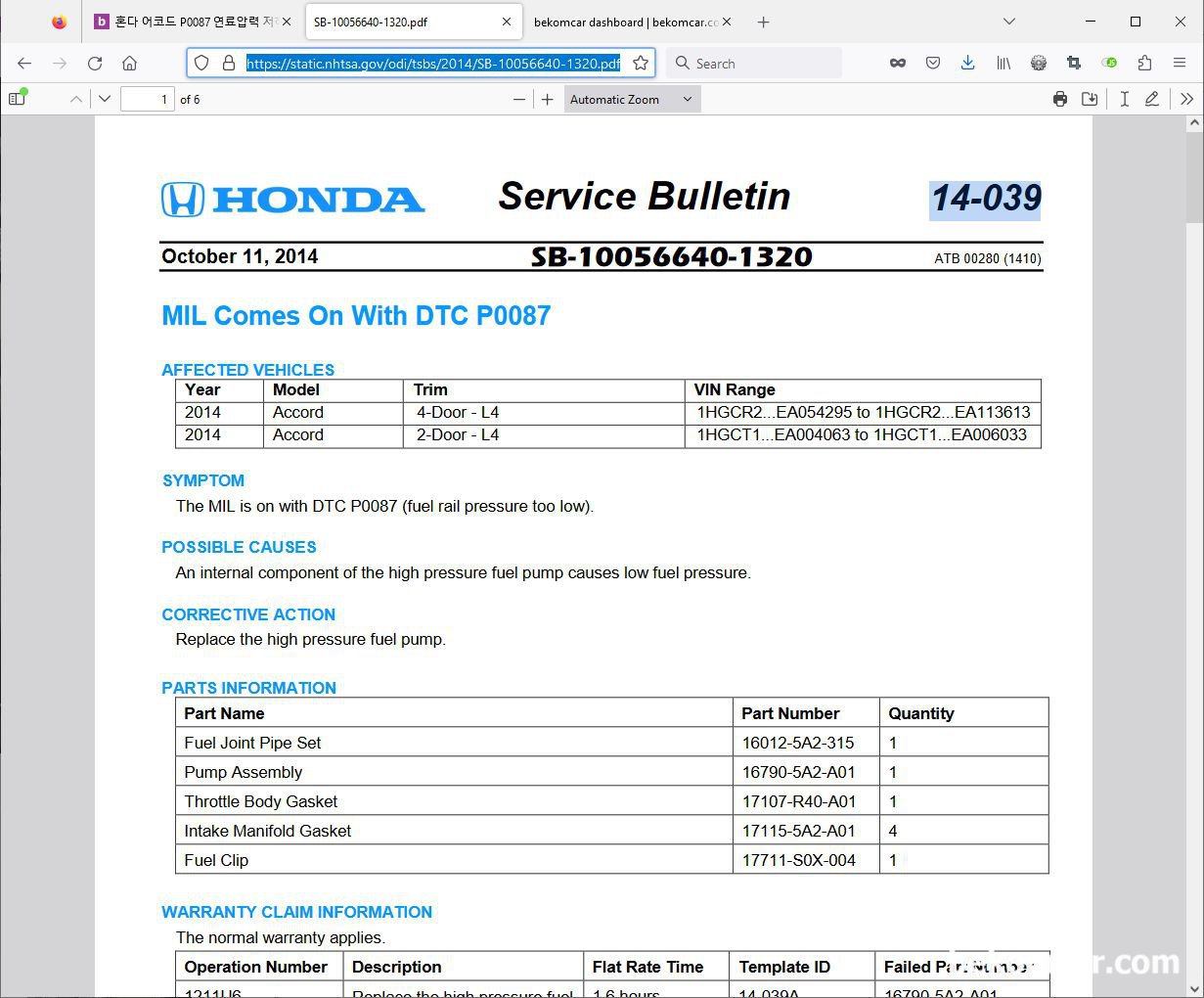The height and width of the screenshot is (998, 1204).
Task: Click the WARRANTY CLAIM INFORMATION heading
Action: point(296,912)
